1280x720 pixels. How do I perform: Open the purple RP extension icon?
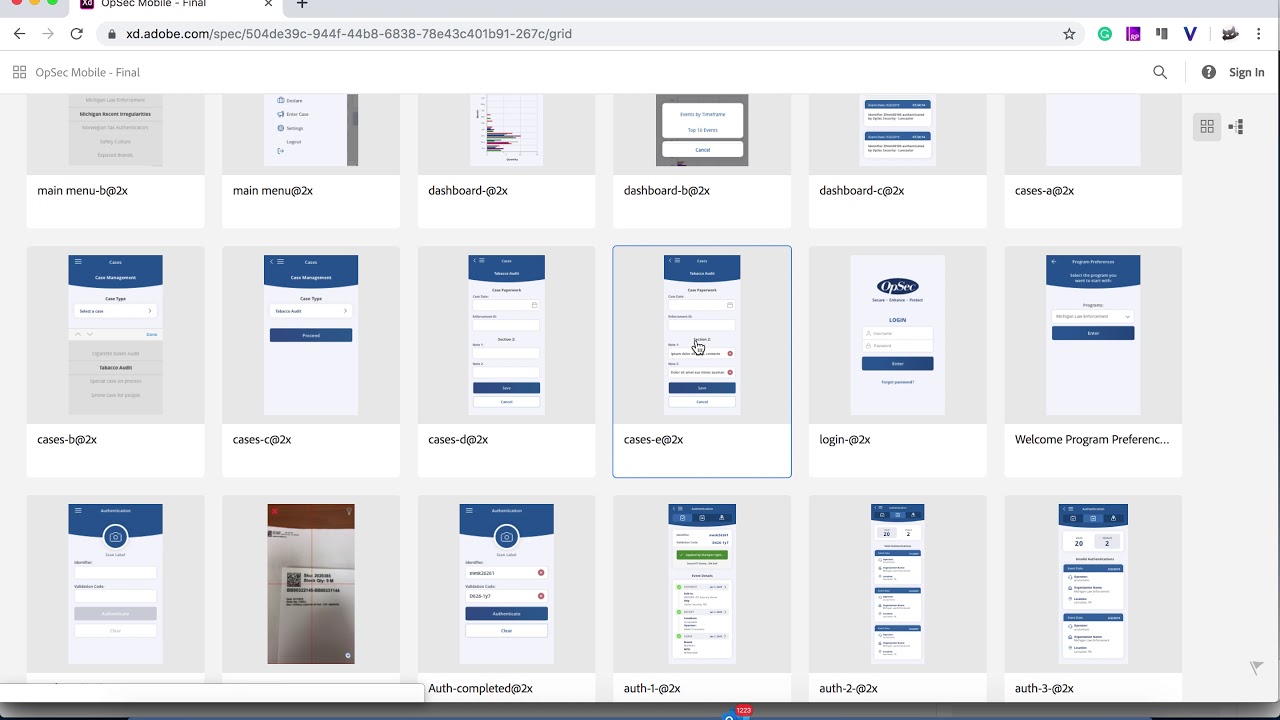pyautogui.click(x=1133, y=34)
